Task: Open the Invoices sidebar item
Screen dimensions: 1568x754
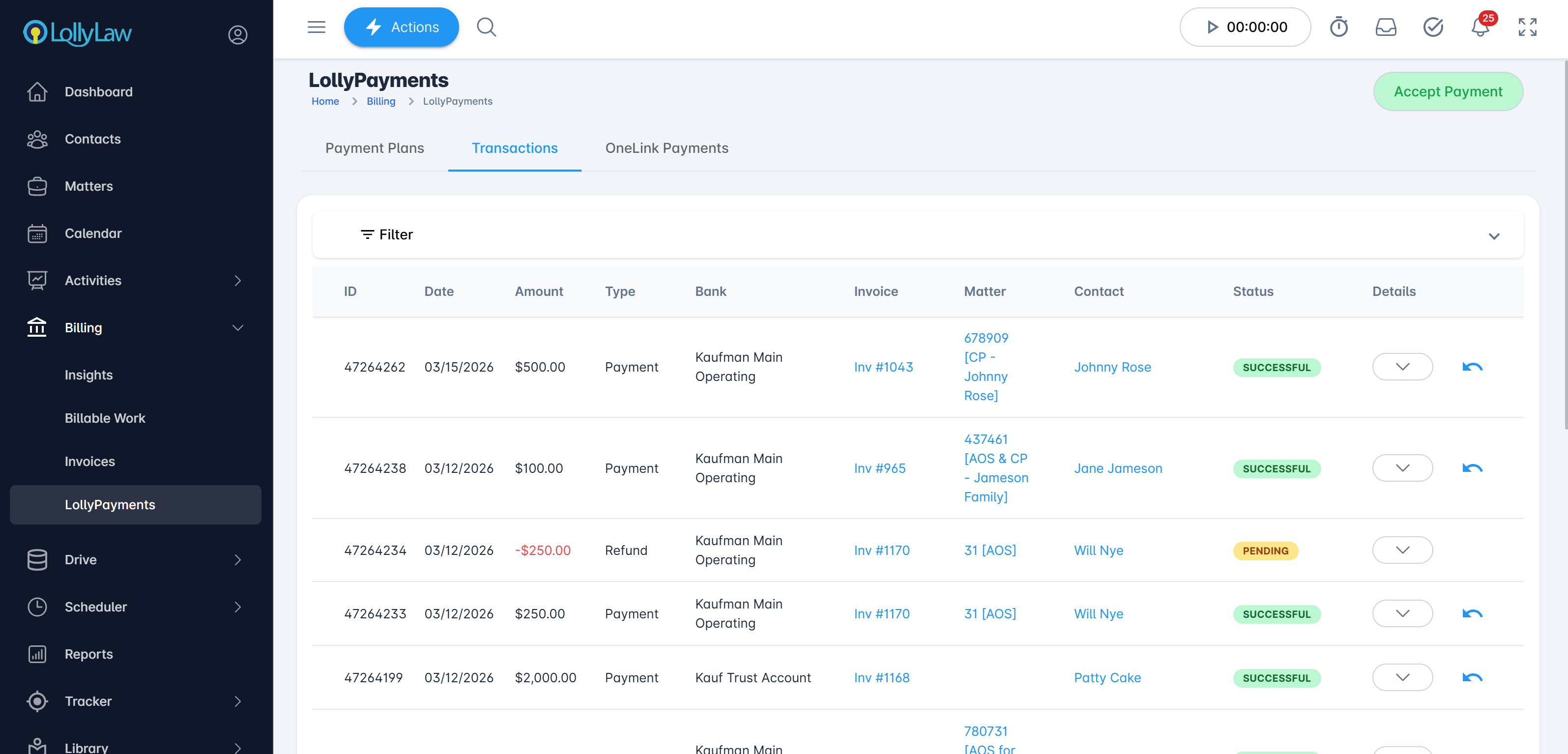Action: 89,461
